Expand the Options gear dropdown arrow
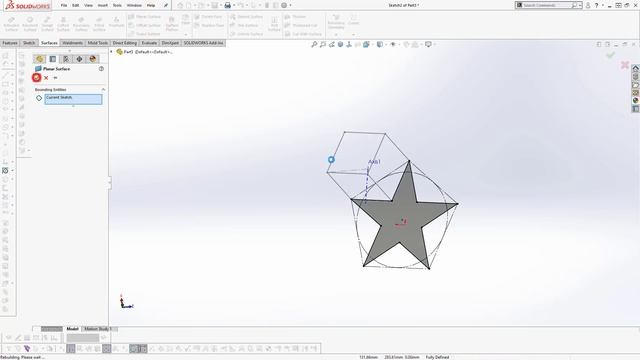The image size is (640, 360). 290,5
